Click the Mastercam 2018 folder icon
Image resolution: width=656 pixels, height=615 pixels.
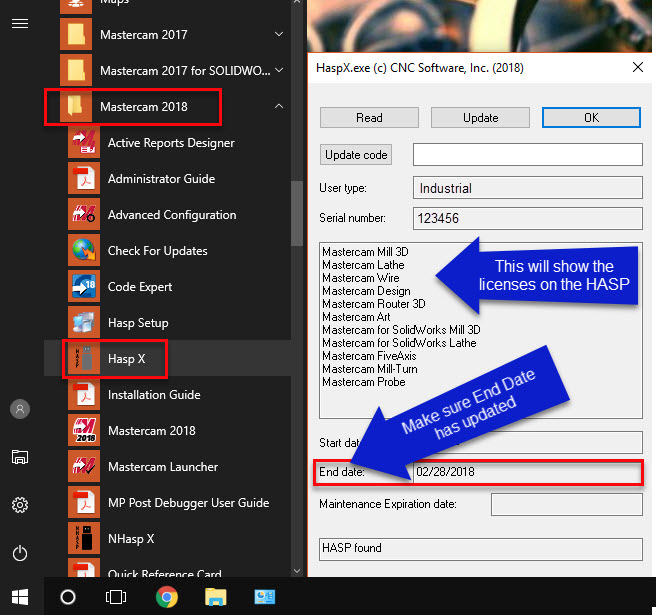point(76,106)
